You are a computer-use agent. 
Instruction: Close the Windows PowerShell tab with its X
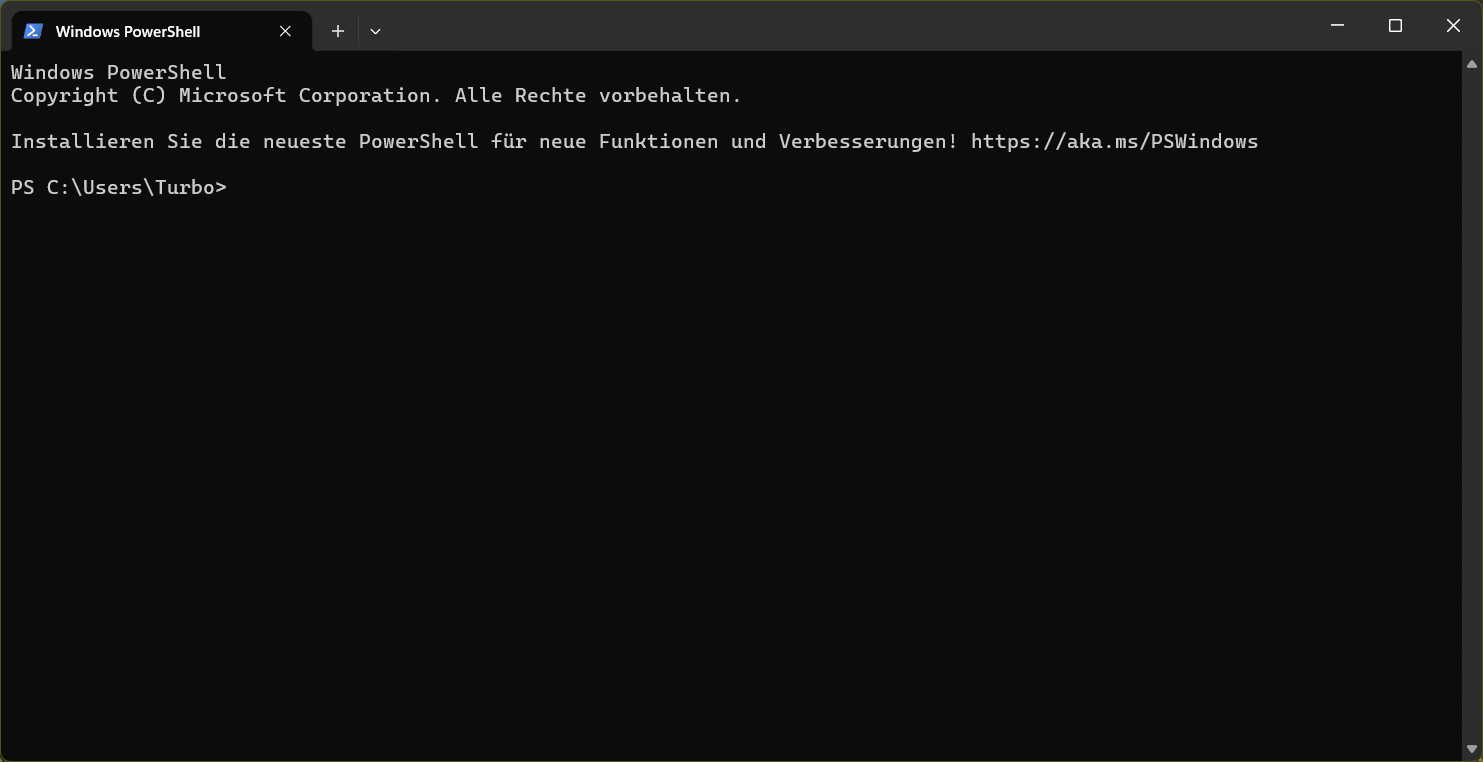click(285, 31)
